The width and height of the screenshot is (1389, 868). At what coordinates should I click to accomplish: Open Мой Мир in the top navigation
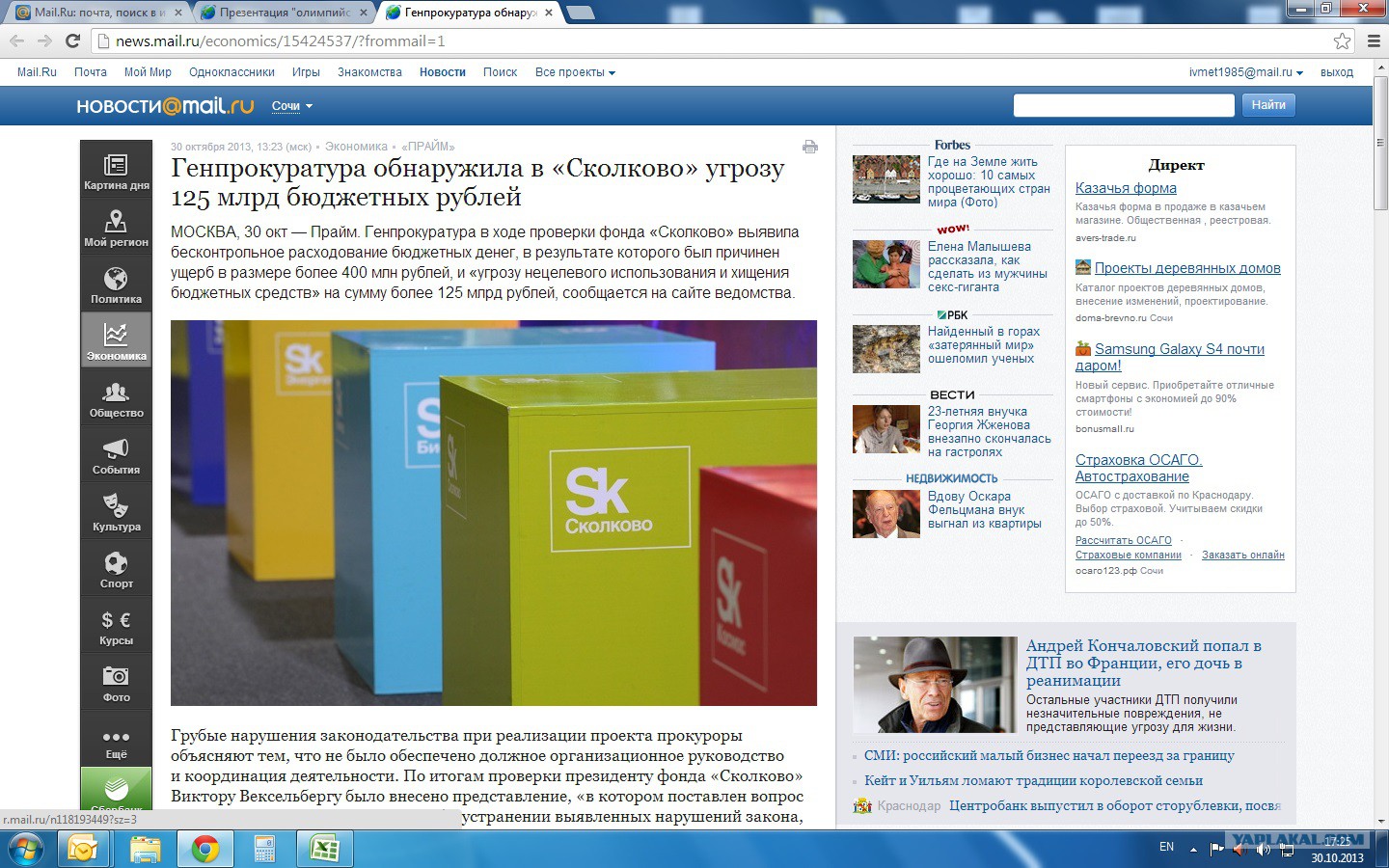148,72
